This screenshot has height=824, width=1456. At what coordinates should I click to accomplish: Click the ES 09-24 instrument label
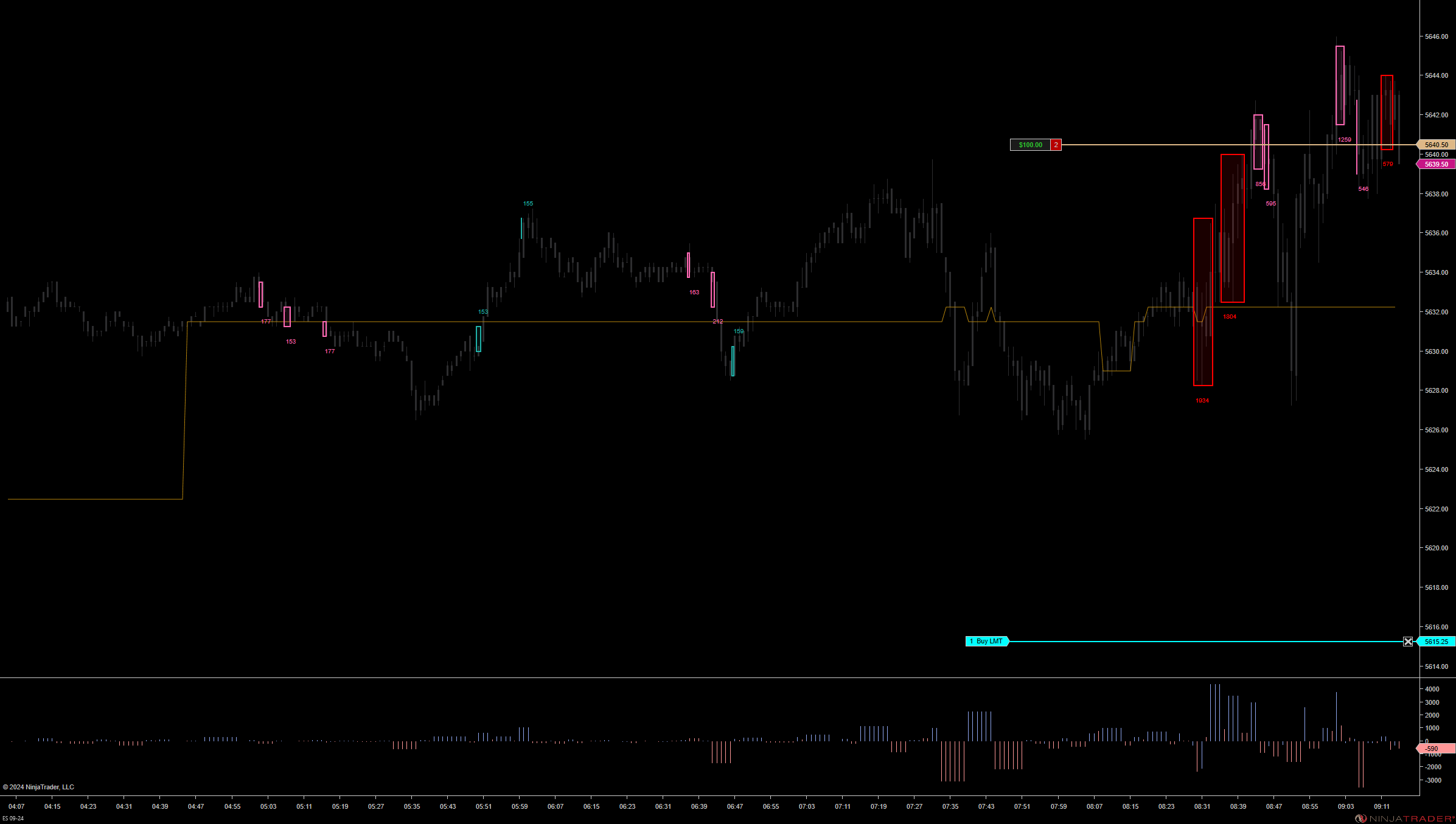pyautogui.click(x=13, y=819)
